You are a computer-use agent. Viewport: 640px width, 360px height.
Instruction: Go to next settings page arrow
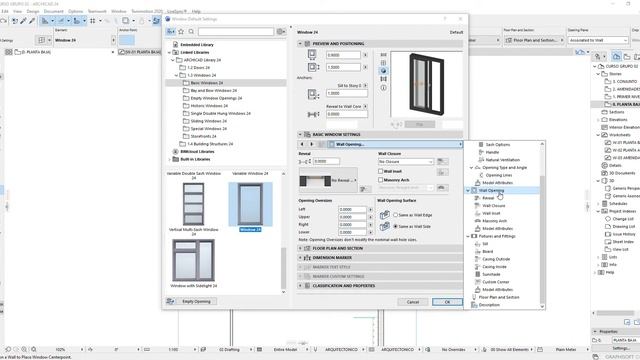point(311,144)
